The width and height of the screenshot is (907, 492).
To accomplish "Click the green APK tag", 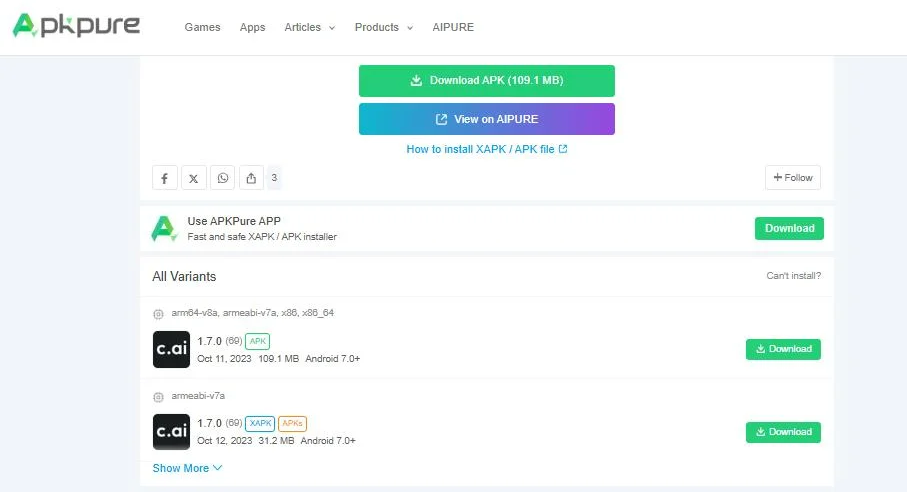I will (257, 341).
